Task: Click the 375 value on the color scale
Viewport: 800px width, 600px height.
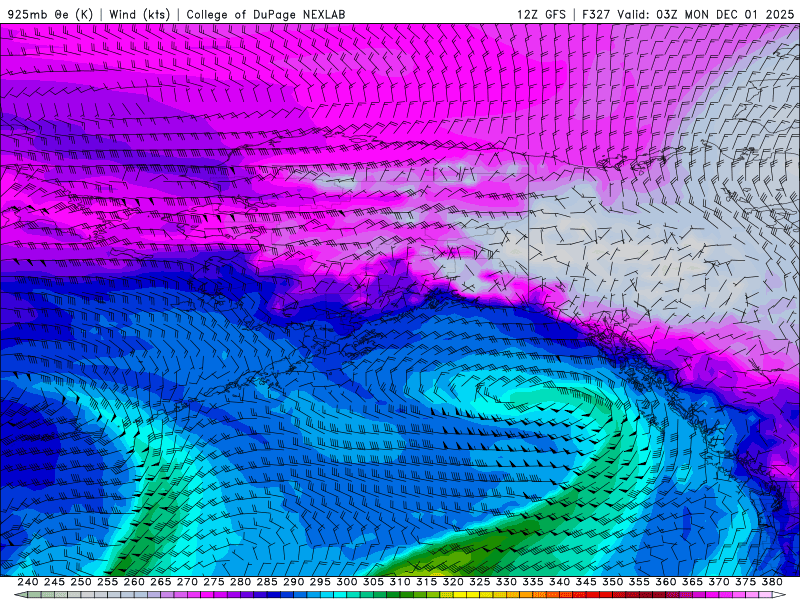Action: 745,582
